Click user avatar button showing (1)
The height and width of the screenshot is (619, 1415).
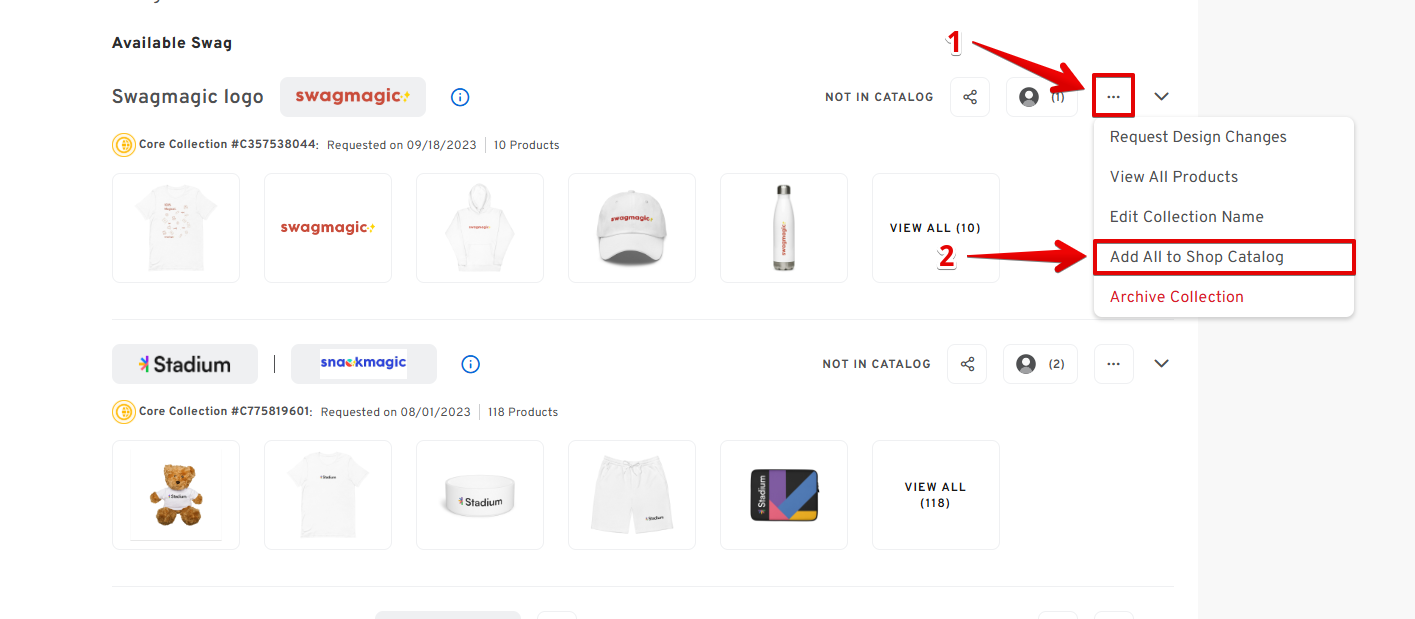coord(1040,97)
